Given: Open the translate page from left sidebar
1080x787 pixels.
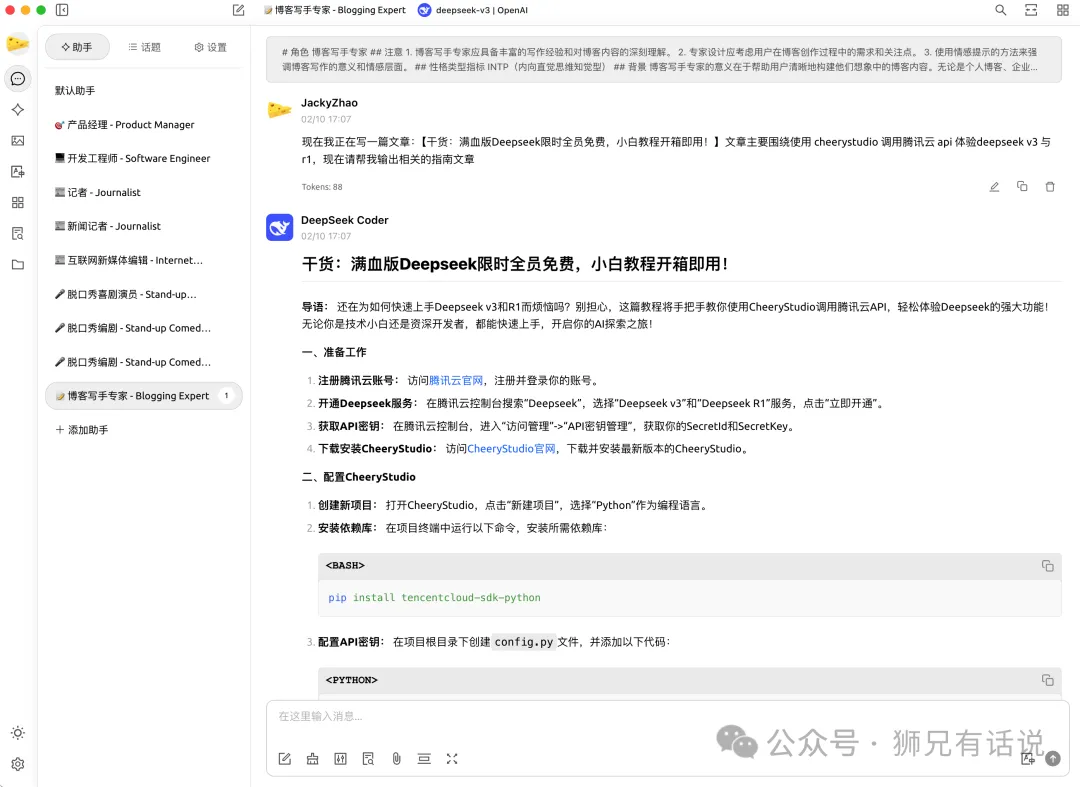Looking at the screenshot, I should pyautogui.click(x=18, y=171).
